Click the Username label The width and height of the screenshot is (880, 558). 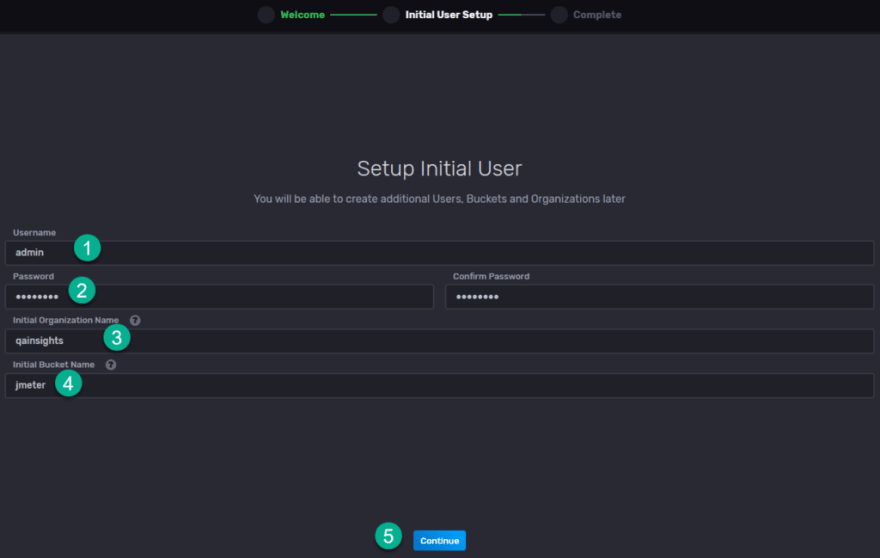pos(34,232)
